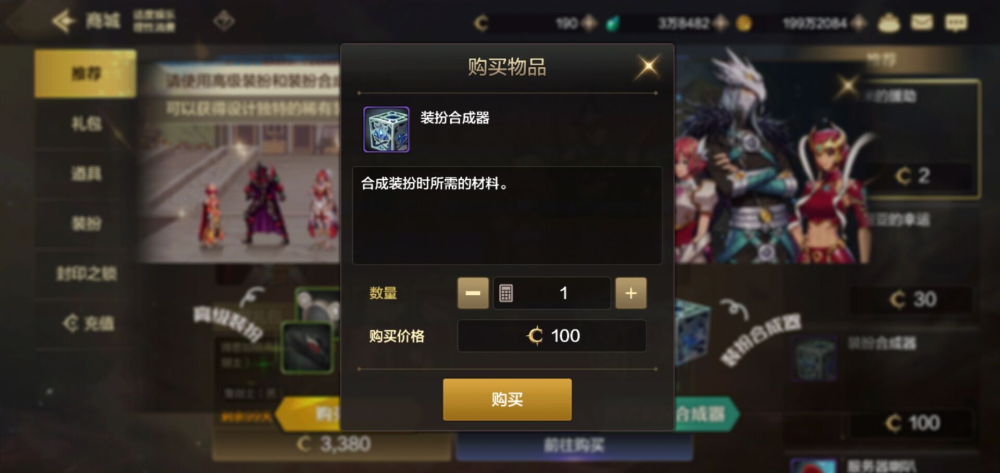Click the 装扮合成器 item icon

tap(386, 129)
